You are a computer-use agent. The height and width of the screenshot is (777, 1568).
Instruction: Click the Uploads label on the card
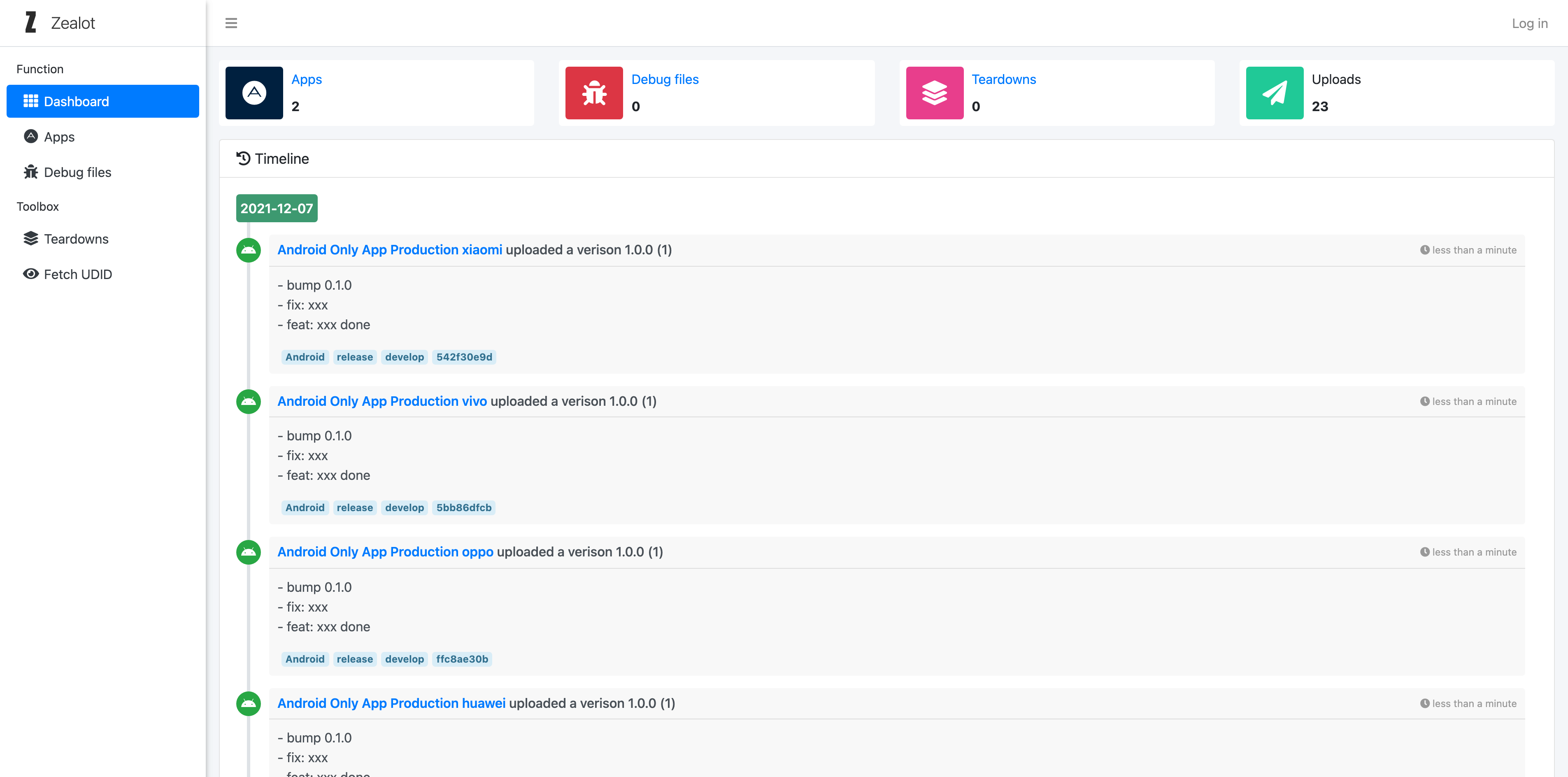1336,80
